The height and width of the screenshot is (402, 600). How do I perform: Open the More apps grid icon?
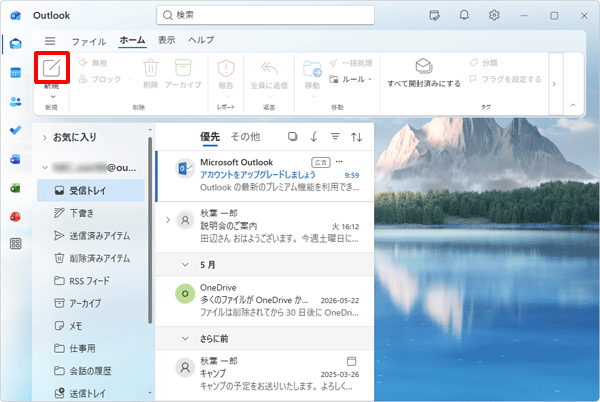(16, 244)
